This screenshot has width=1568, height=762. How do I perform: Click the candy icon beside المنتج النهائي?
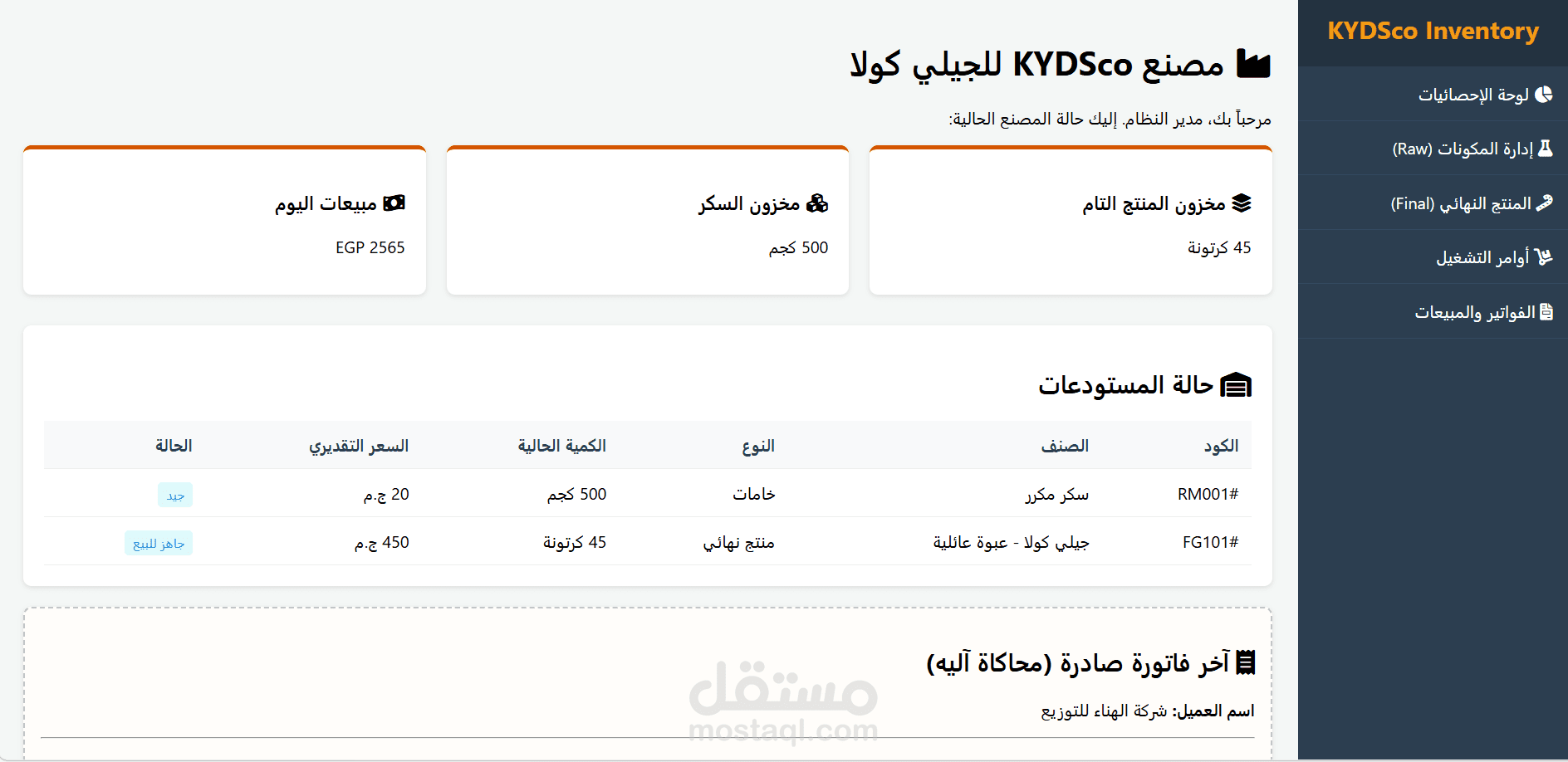(x=1545, y=203)
